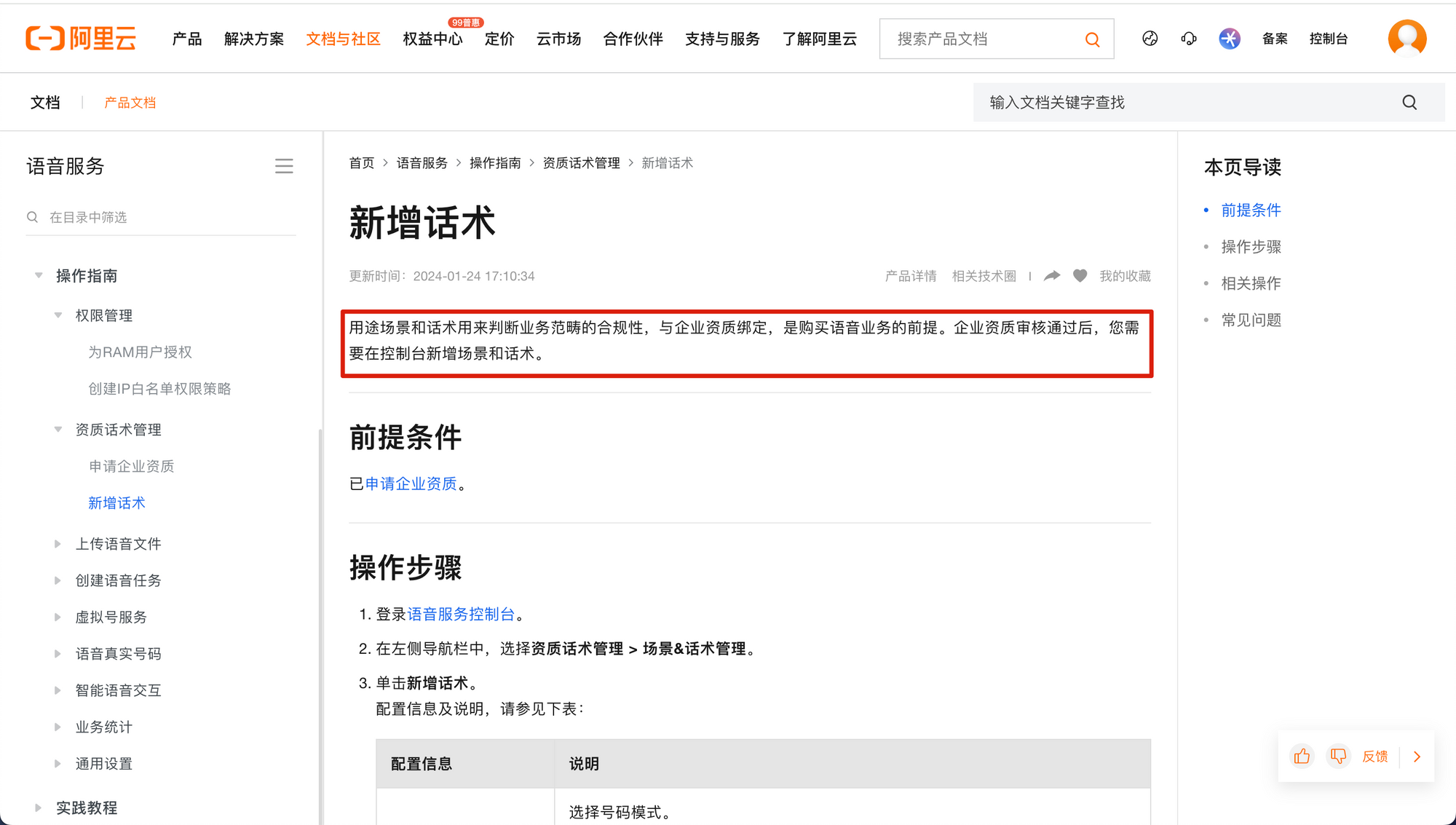
Task: Click the thumbs up feedback icon
Action: tap(1302, 757)
